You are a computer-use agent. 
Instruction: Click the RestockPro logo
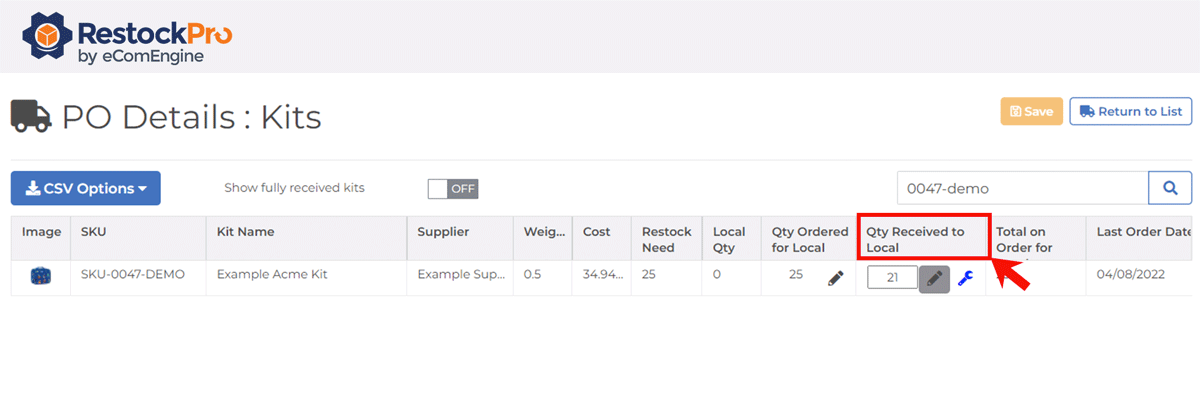127,36
